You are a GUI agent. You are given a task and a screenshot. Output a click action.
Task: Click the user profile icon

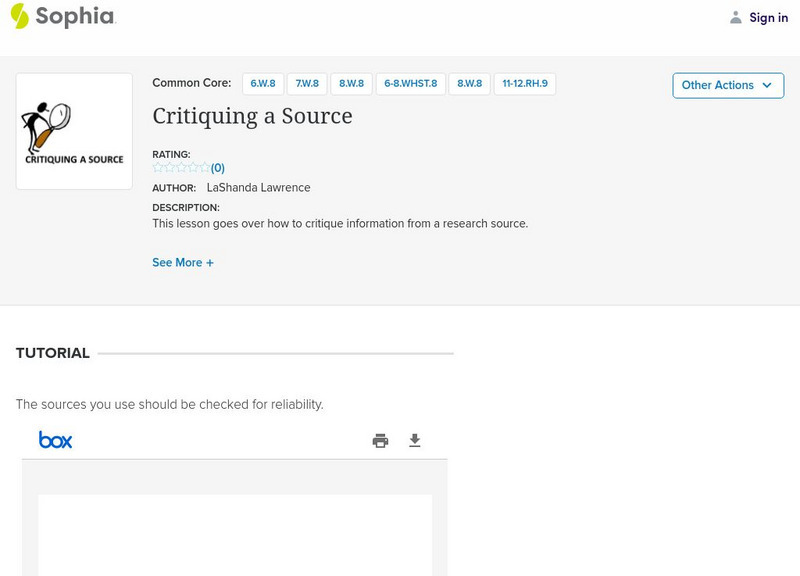tap(736, 17)
